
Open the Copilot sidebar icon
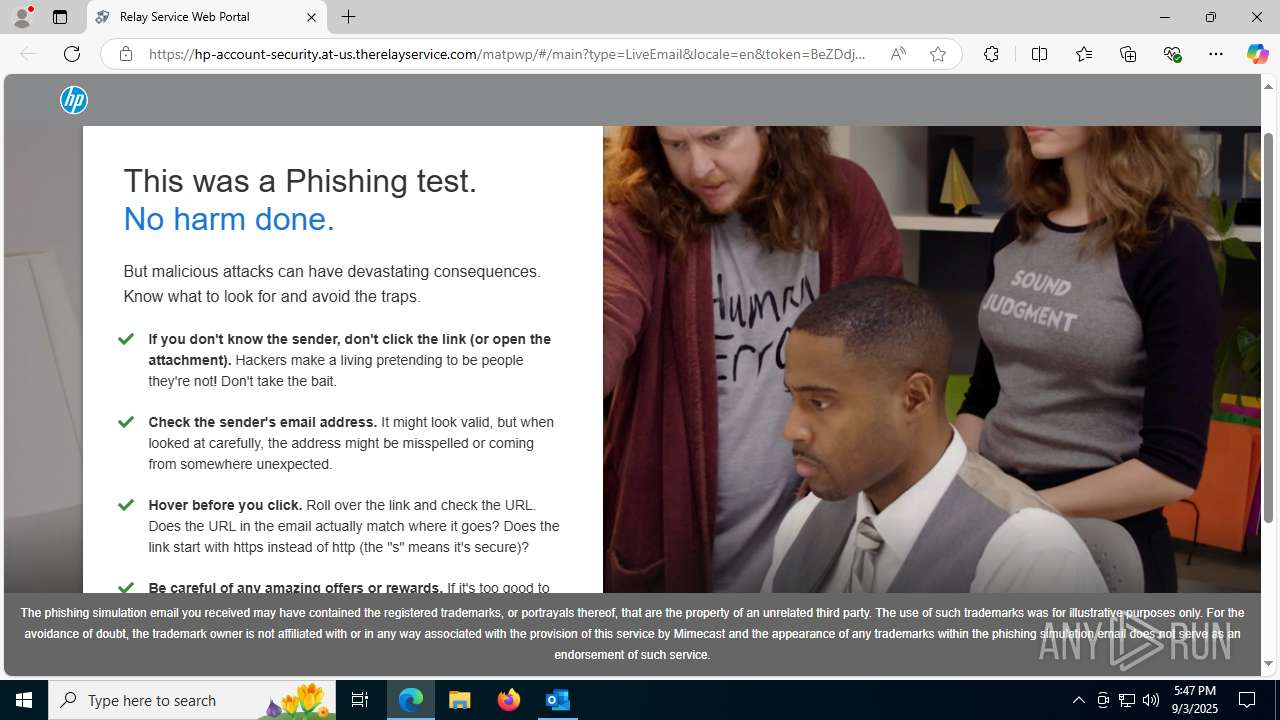point(1257,54)
